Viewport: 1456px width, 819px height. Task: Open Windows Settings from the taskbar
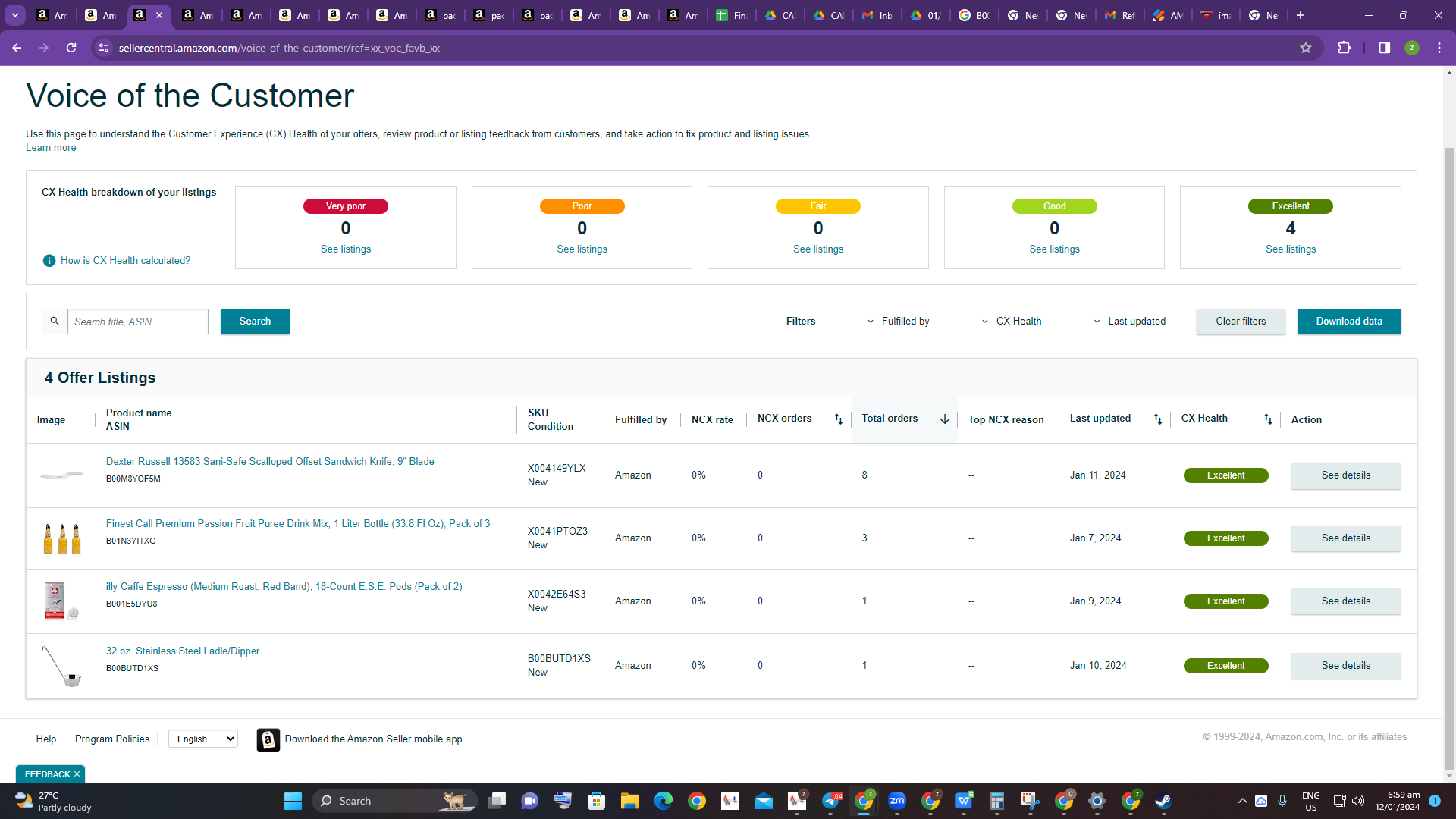point(1097,801)
